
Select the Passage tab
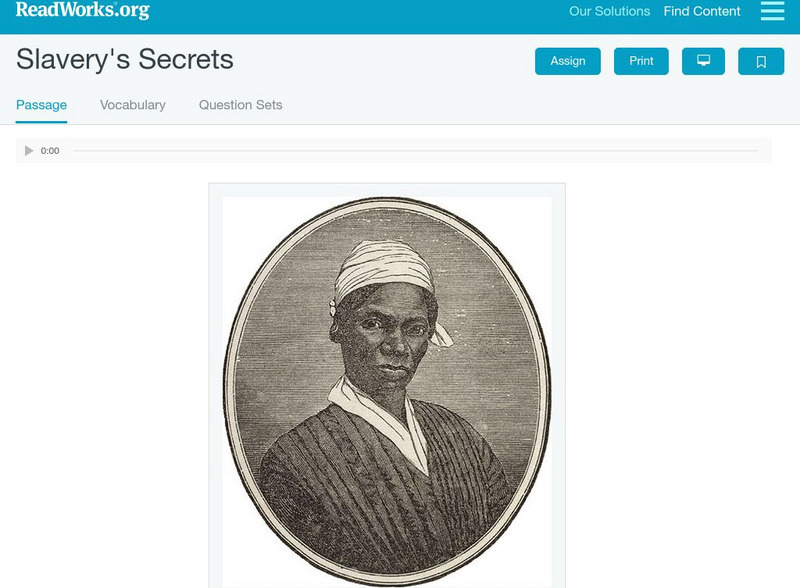pyautogui.click(x=41, y=105)
